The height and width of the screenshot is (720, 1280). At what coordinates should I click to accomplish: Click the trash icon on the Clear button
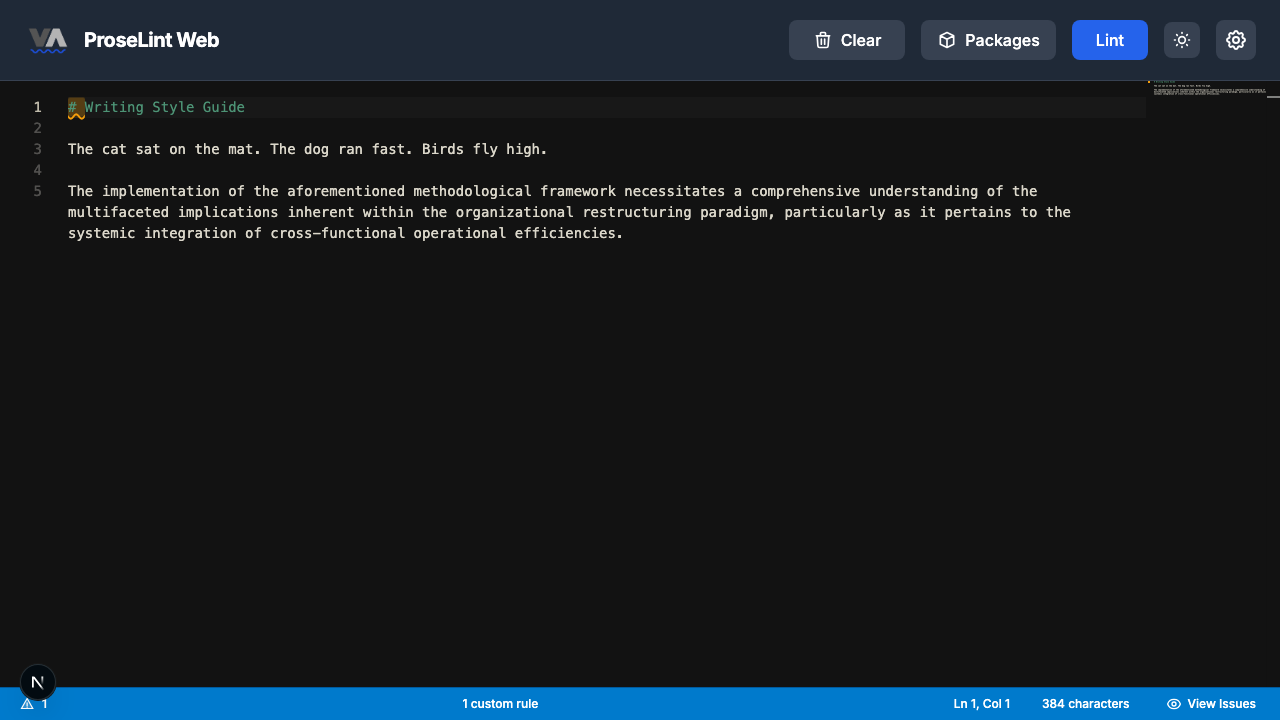point(822,40)
